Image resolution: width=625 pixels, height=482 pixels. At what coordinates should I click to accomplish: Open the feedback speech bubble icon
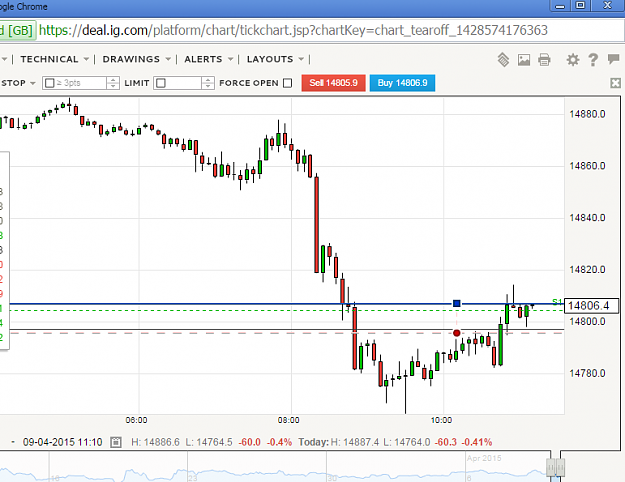click(613, 59)
